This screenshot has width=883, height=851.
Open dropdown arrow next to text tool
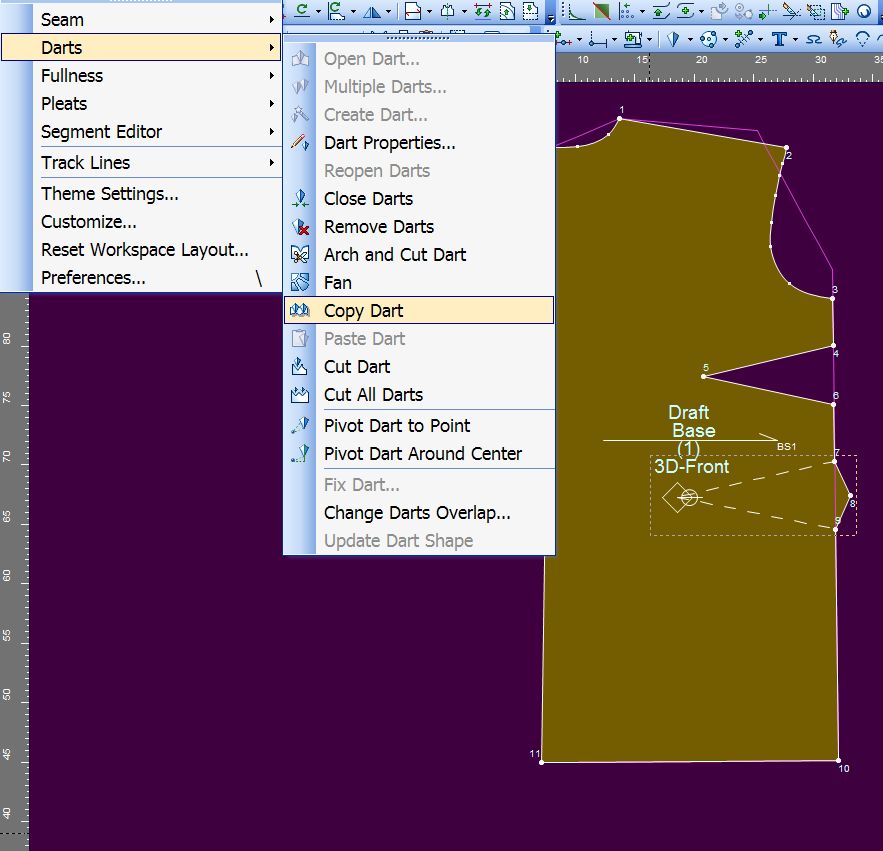click(x=795, y=39)
